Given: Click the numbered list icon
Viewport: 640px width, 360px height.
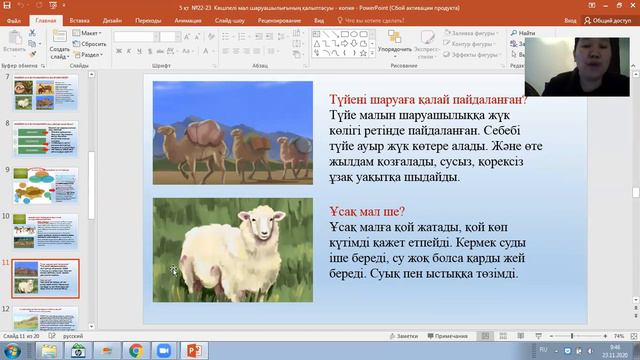Looking at the screenshot, I should pos(243,37).
